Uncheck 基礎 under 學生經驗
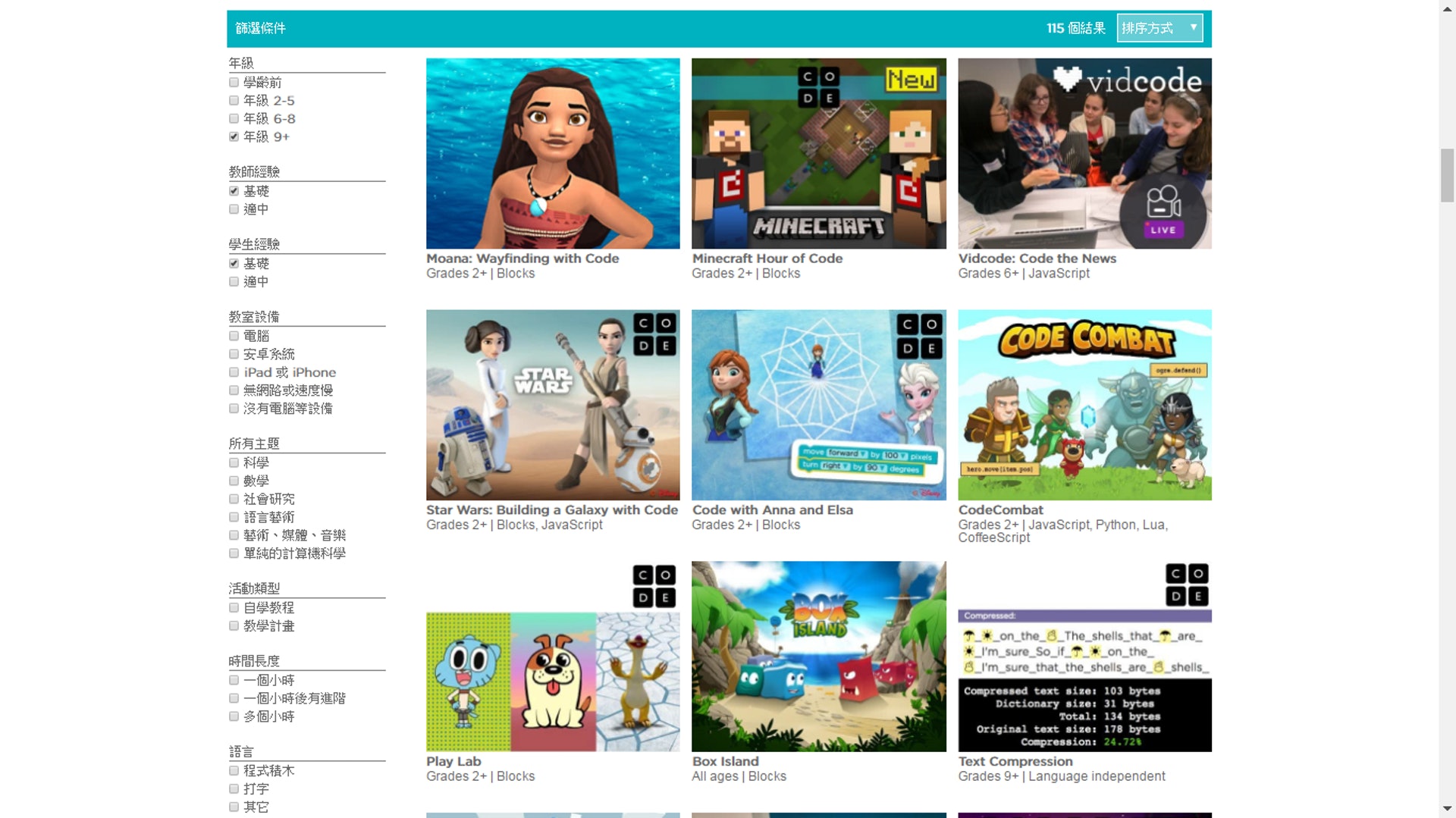This screenshot has width=1456, height=818. click(234, 264)
